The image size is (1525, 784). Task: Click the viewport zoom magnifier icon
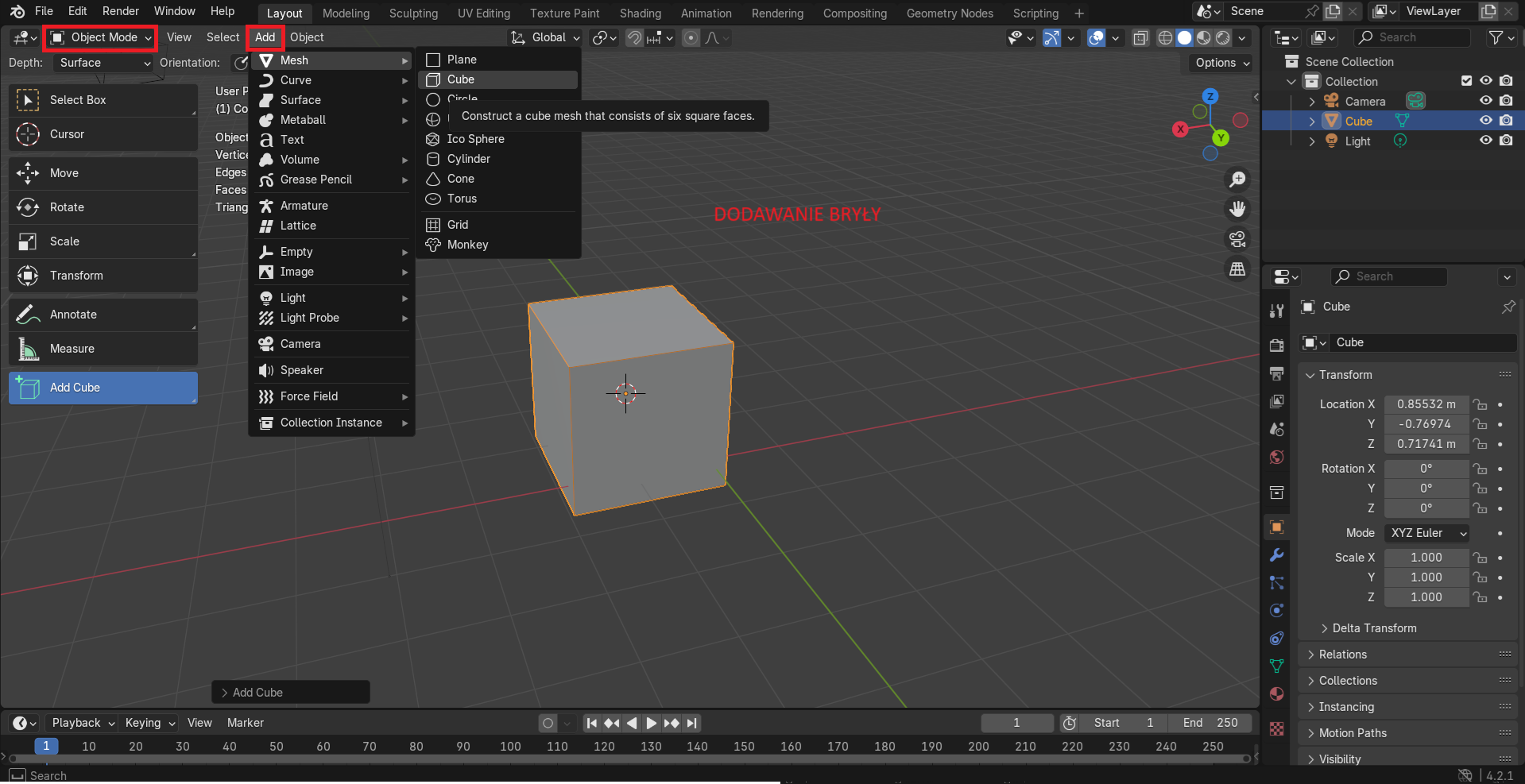click(1237, 180)
